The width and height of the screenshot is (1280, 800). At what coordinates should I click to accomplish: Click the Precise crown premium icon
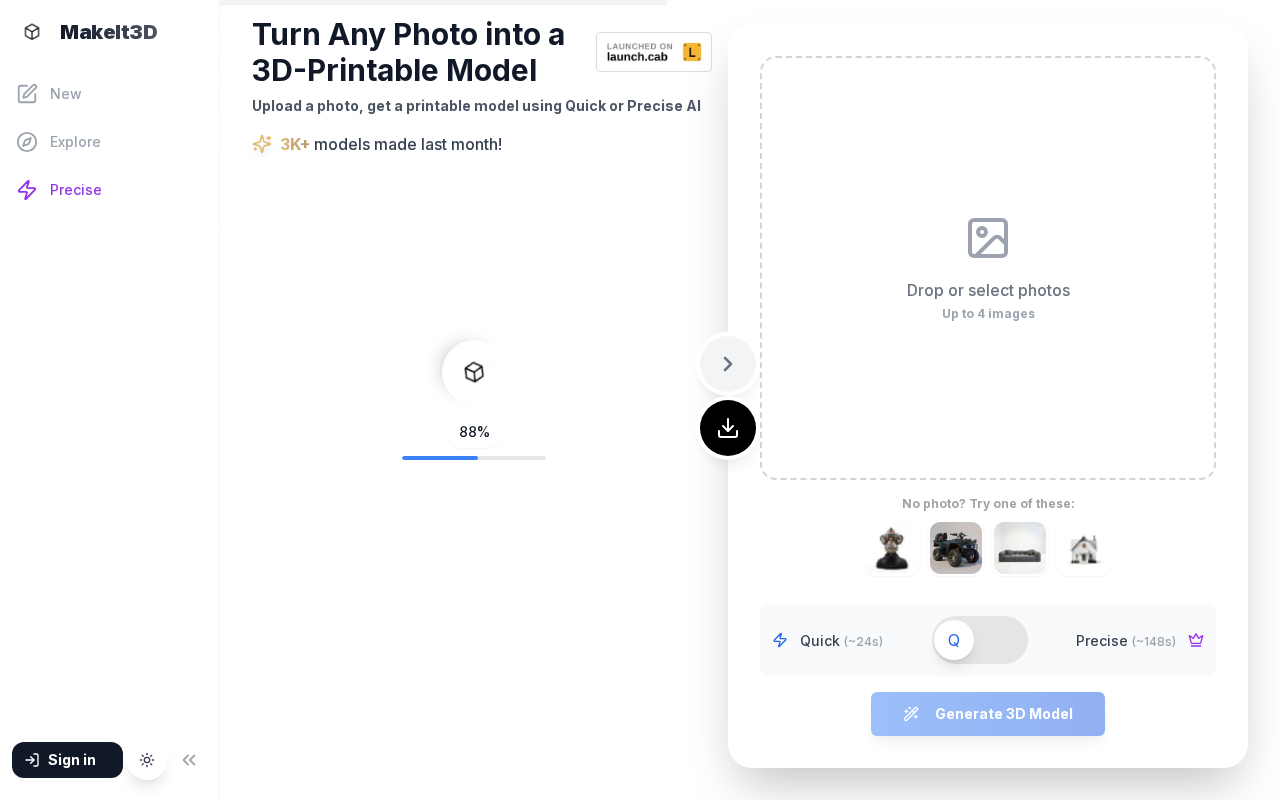pos(1196,641)
